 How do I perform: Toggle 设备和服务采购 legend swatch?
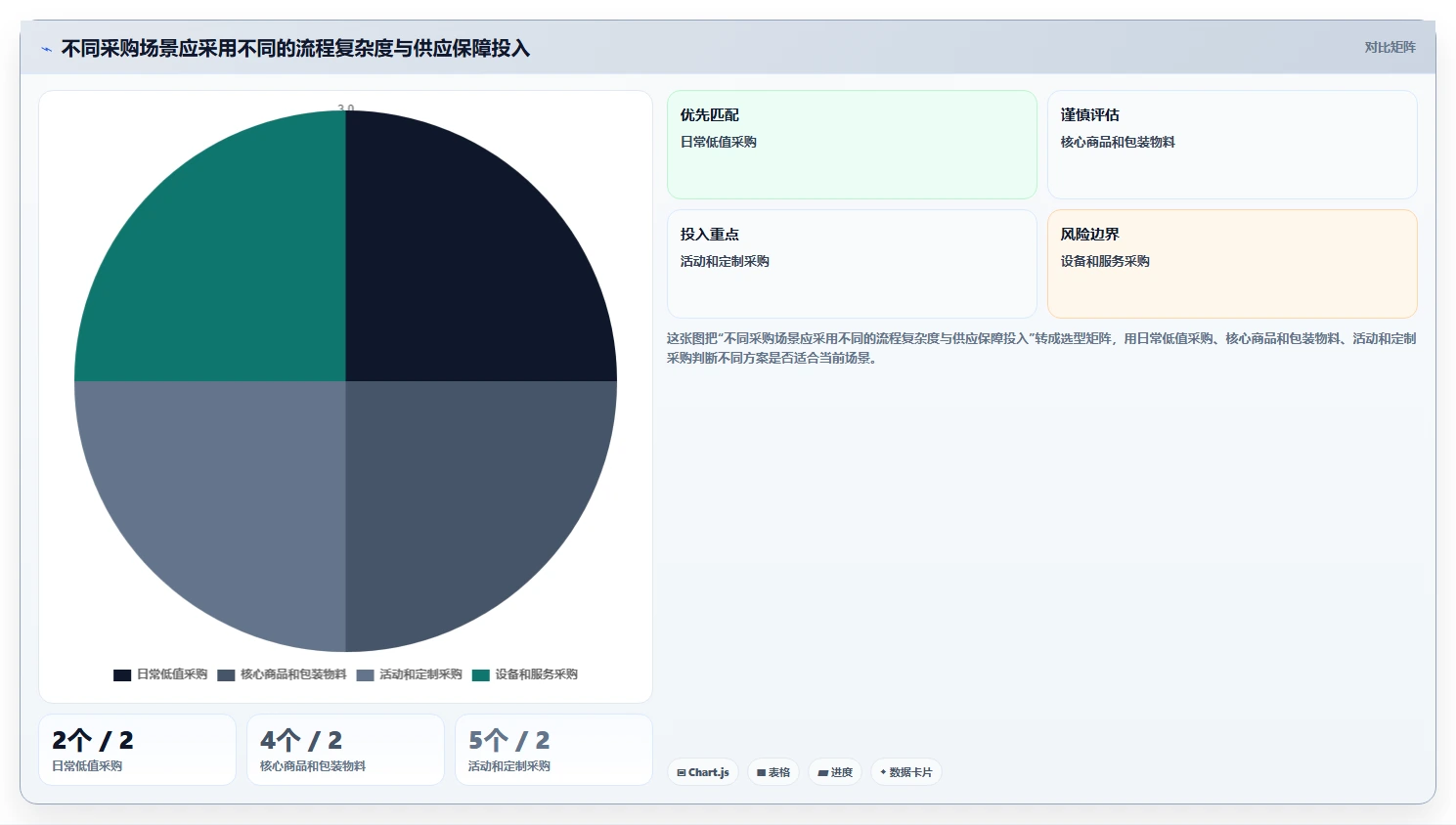[x=480, y=675]
